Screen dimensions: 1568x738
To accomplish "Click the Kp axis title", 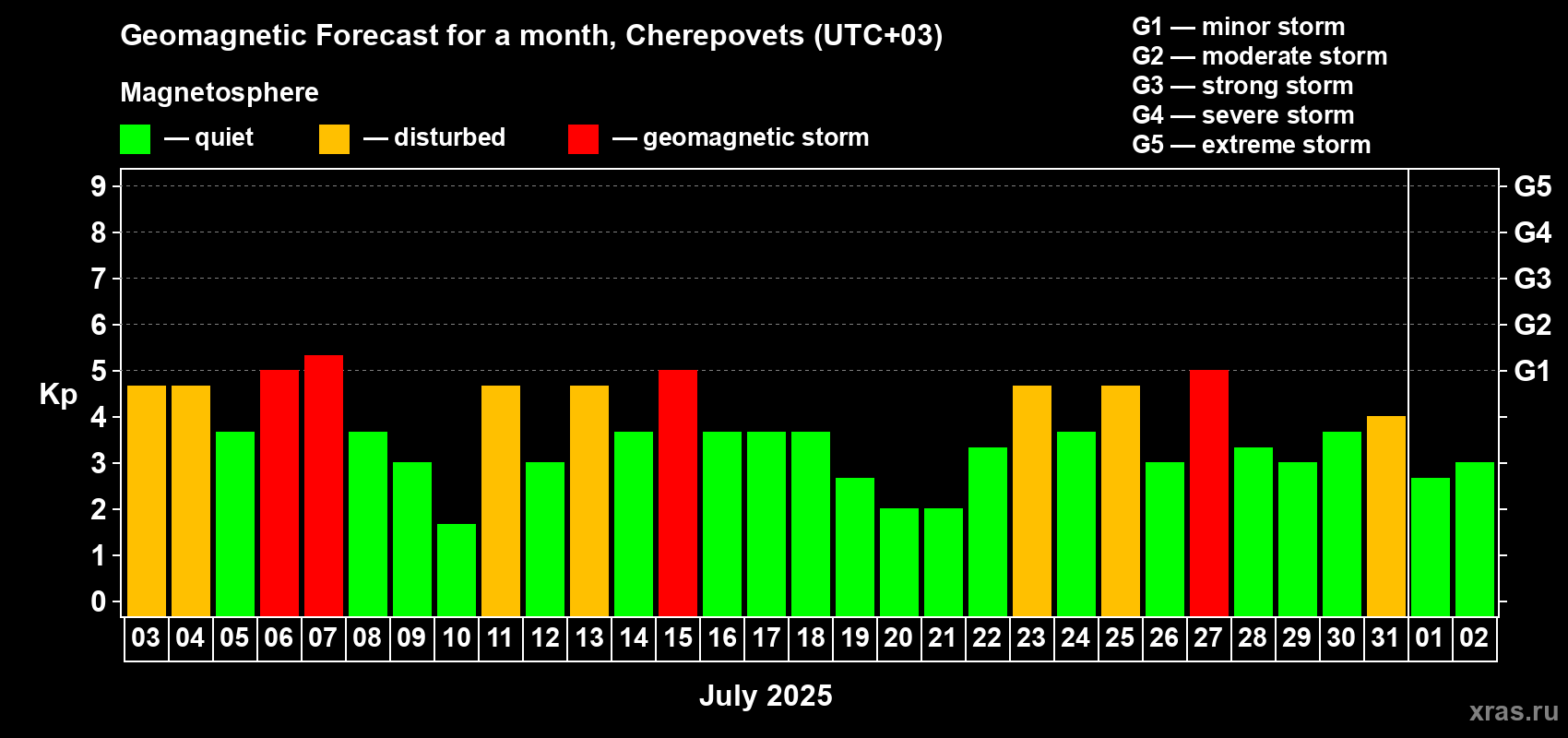I will click(58, 395).
